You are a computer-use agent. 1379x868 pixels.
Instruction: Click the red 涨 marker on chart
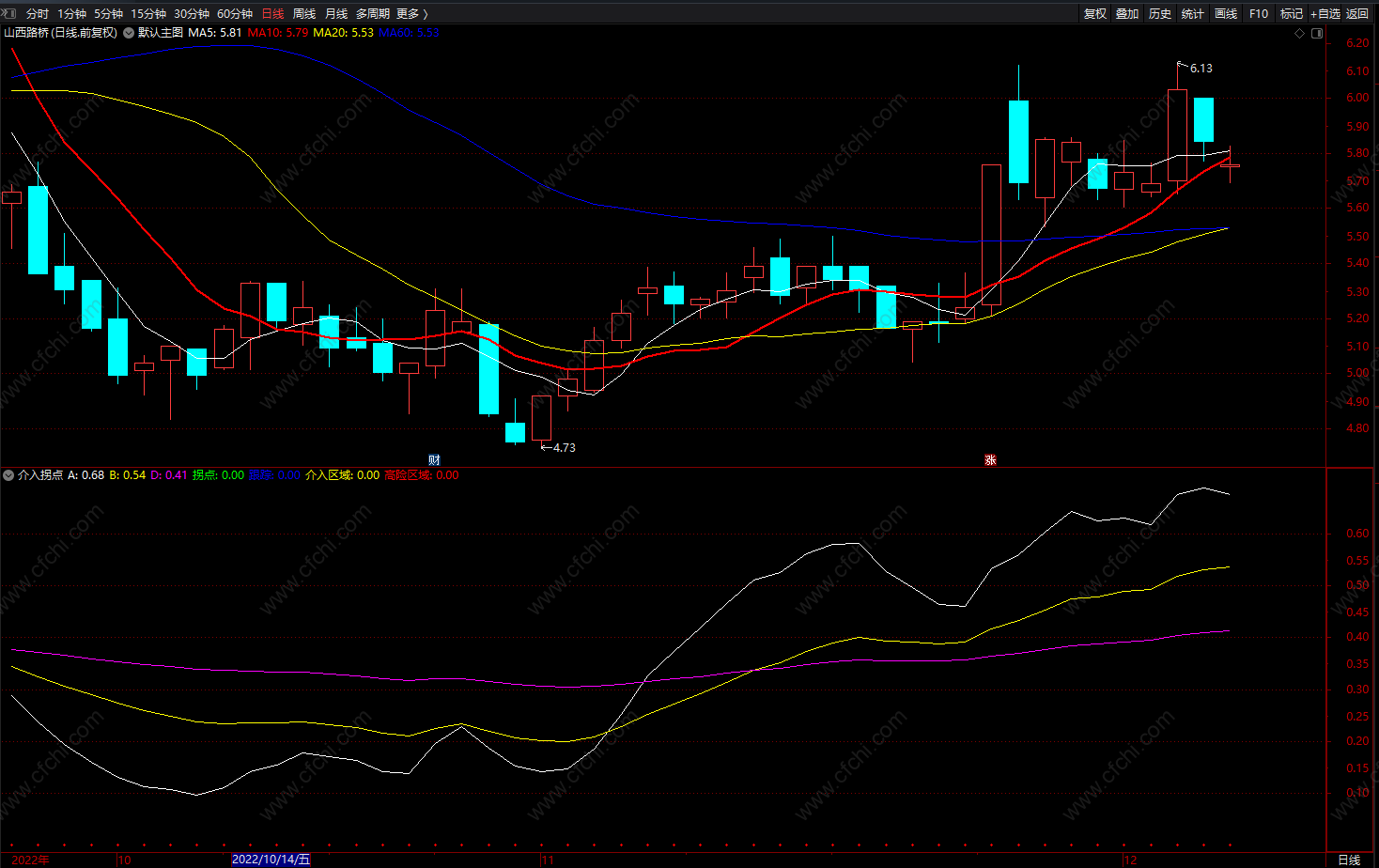tap(990, 459)
